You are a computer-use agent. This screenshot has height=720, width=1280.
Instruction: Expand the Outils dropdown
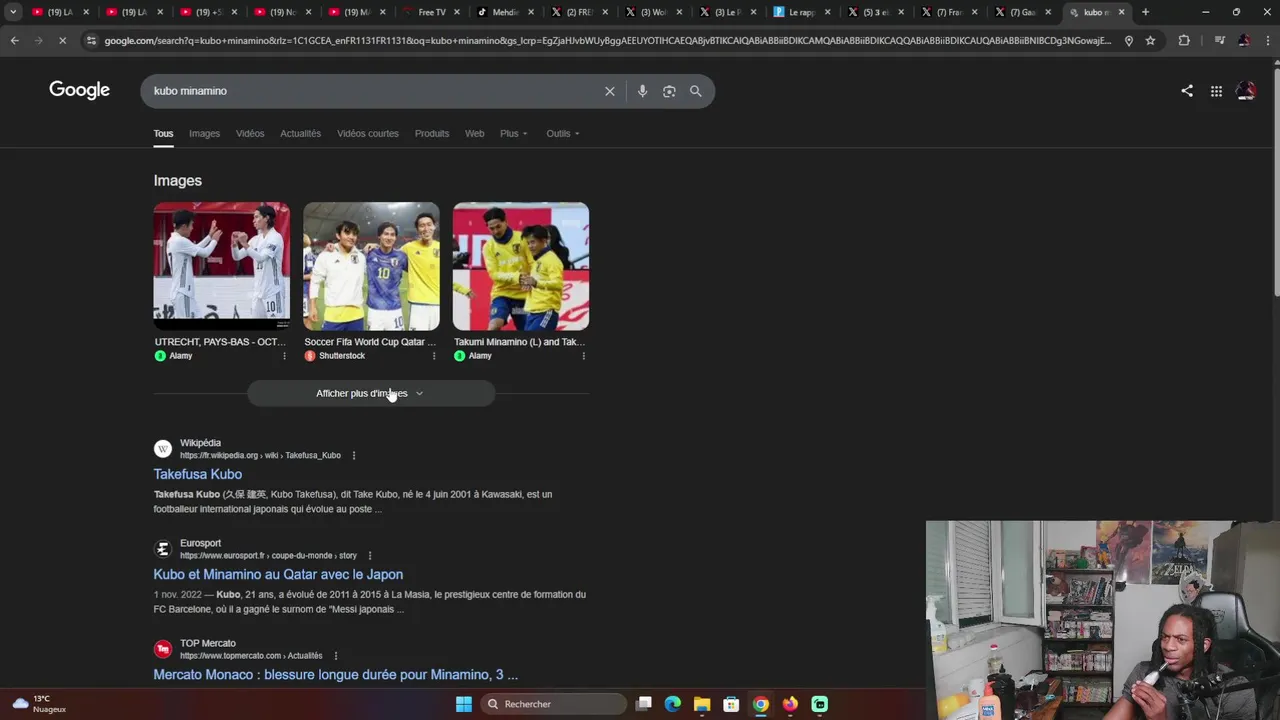[x=562, y=133]
